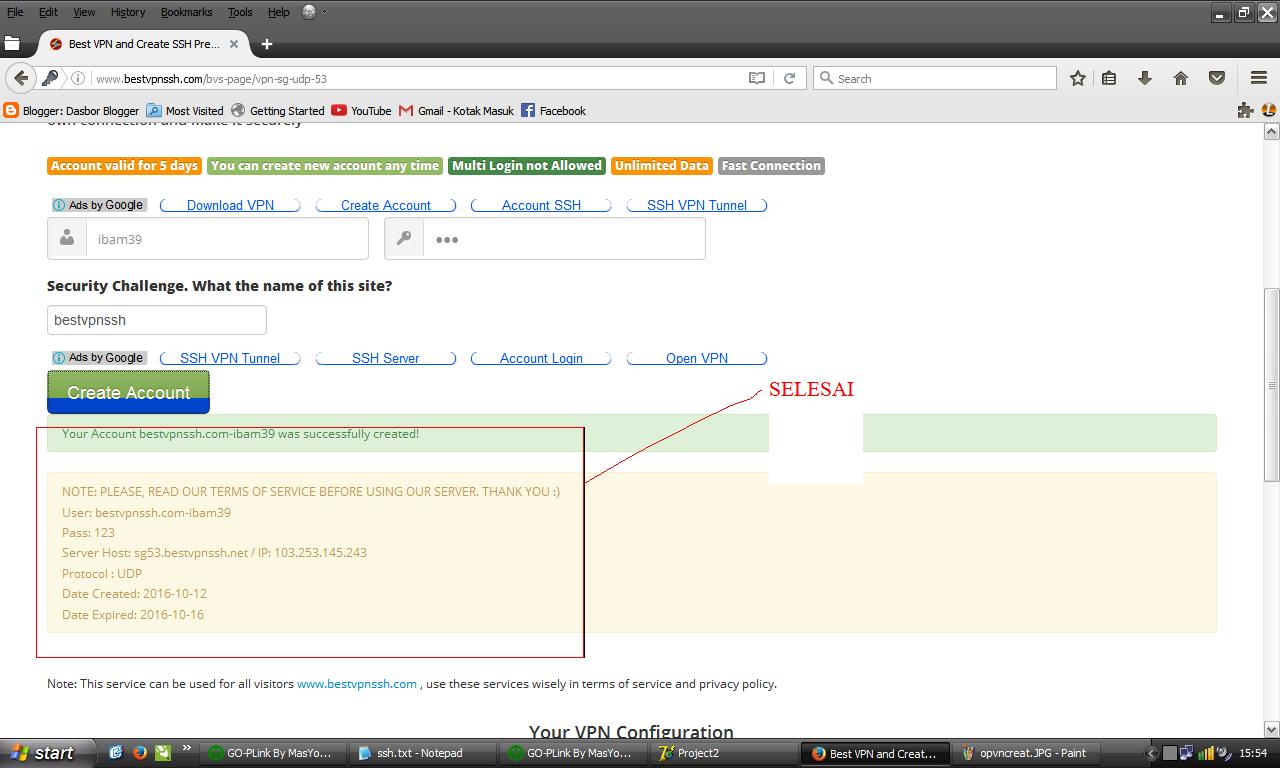Open the network signal tray icon
Viewport: 1280px width, 768px height.
pos(1207,753)
